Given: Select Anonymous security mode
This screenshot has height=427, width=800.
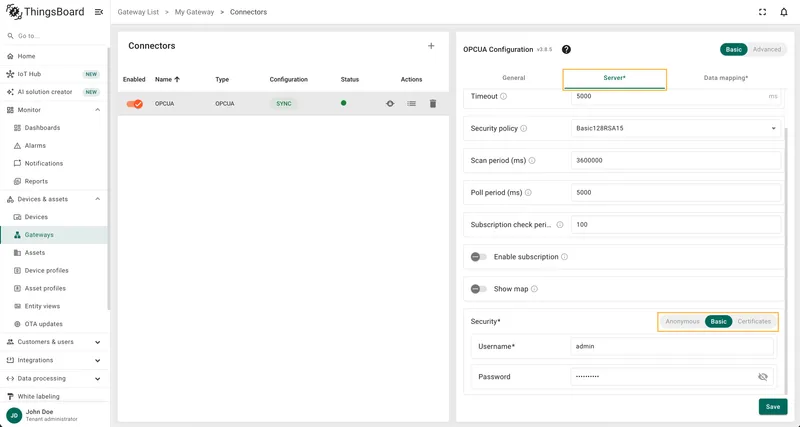Looking at the screenshot, I should click(x=682, y=321).
